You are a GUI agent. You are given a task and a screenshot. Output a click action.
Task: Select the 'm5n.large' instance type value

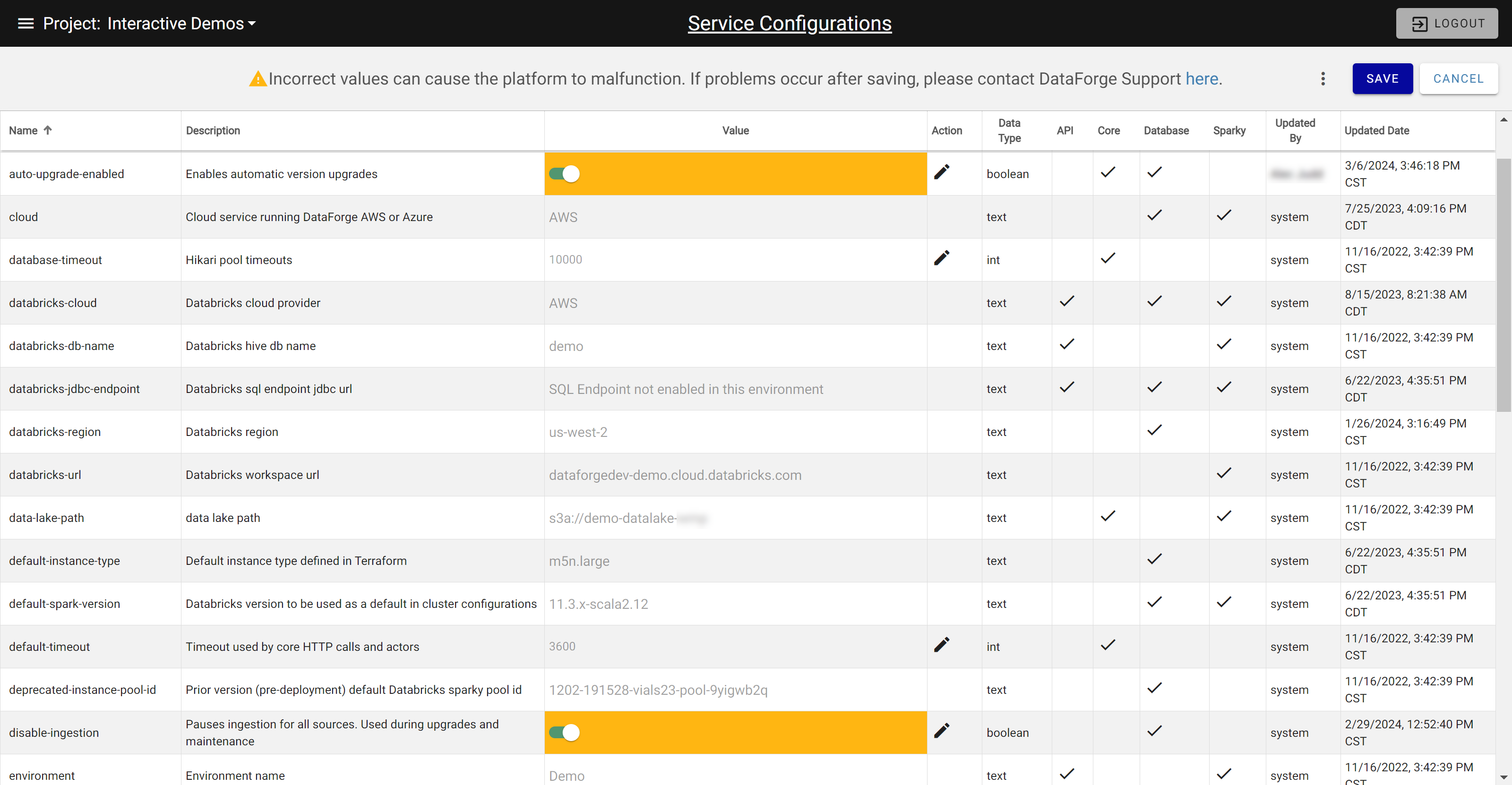tap(579, 561)
